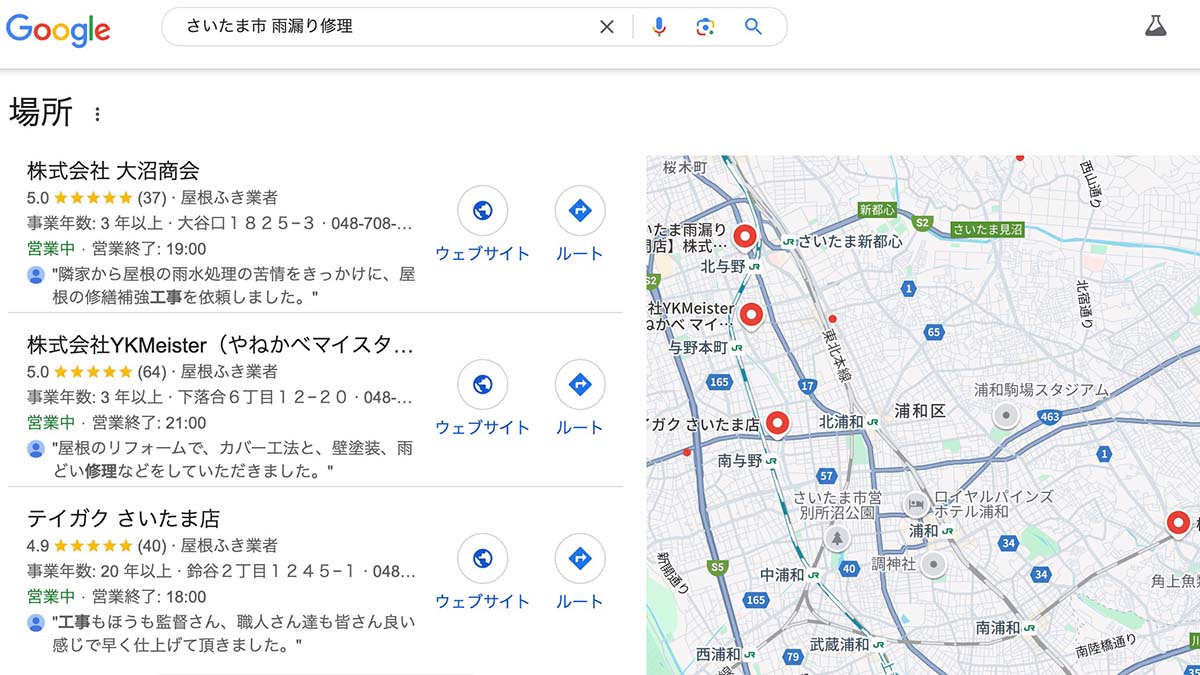Viewport: 1200px width, 675px height.
Task: Click the テイガク さいたま店 map pin
Action: (x=776, y=425)
